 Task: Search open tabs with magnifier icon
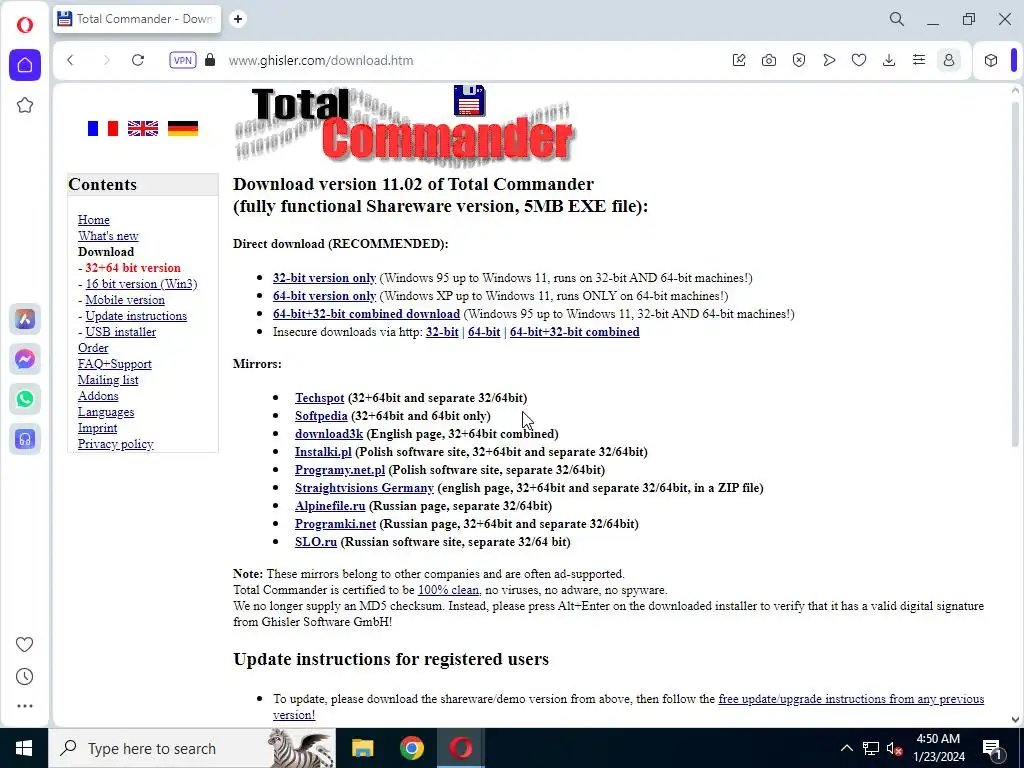coord(897,19)
